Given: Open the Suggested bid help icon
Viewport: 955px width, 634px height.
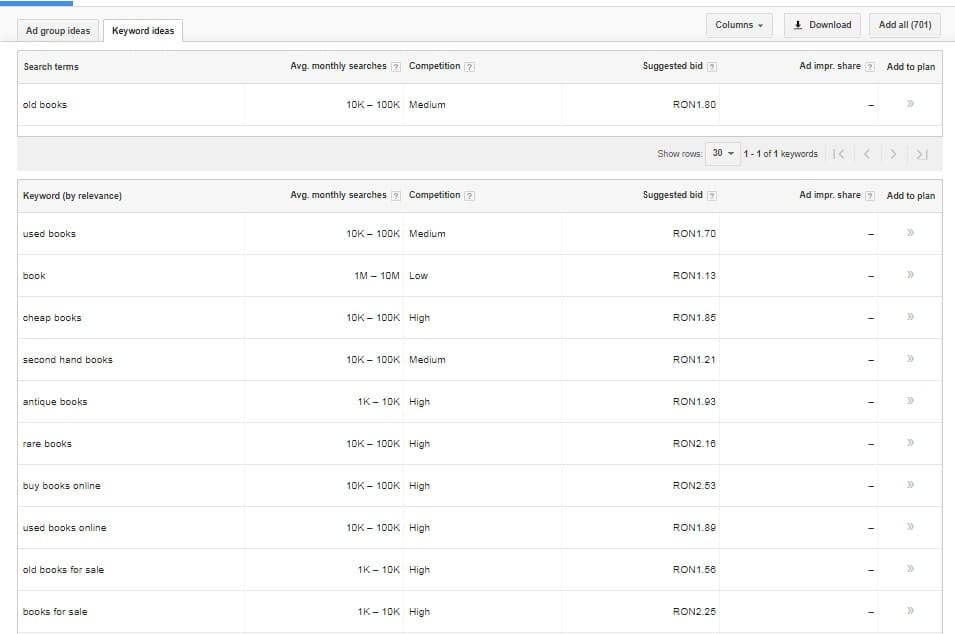Looking at the screenshot, I should [x=710, y=66].
